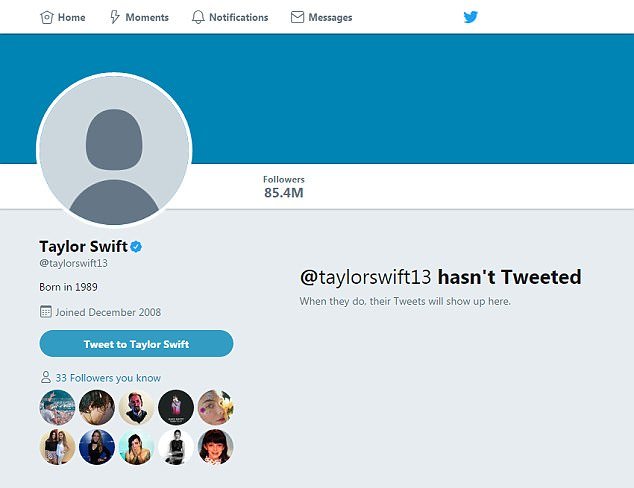634x488 pixels.
Task: Open the Moments tab label
Action: point(148,17)
